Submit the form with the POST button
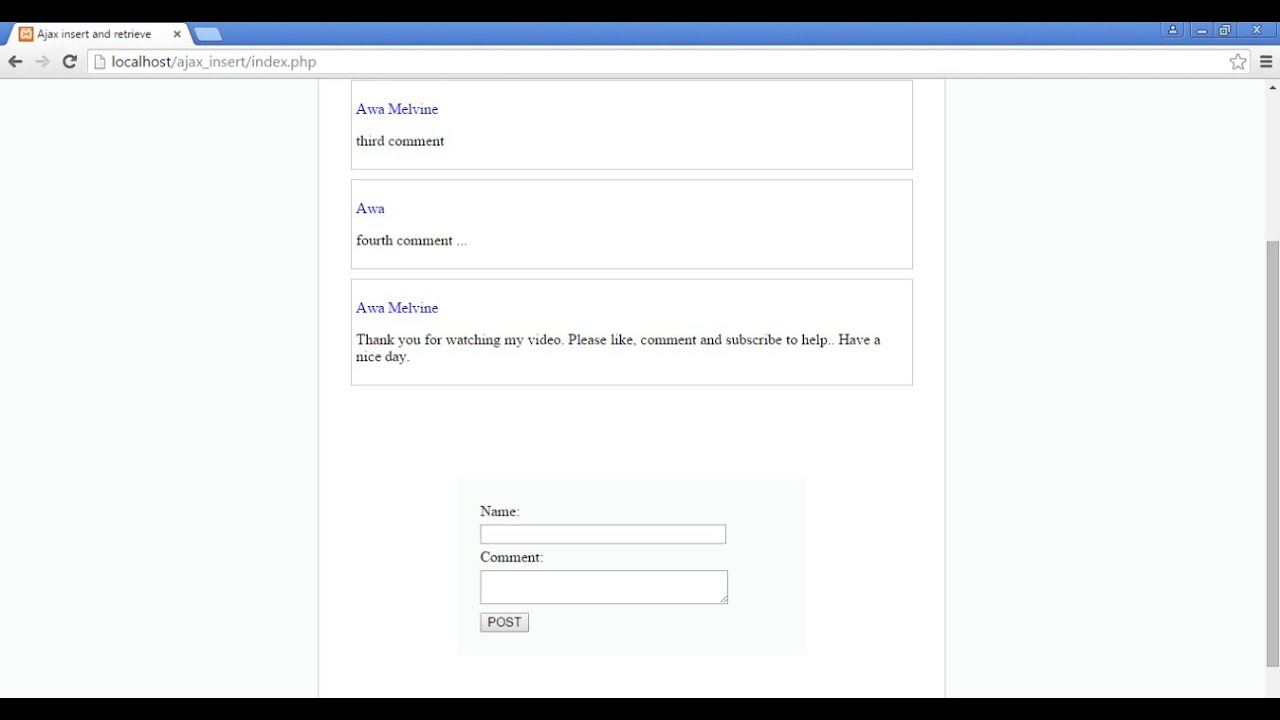 [x=504, y=622]
